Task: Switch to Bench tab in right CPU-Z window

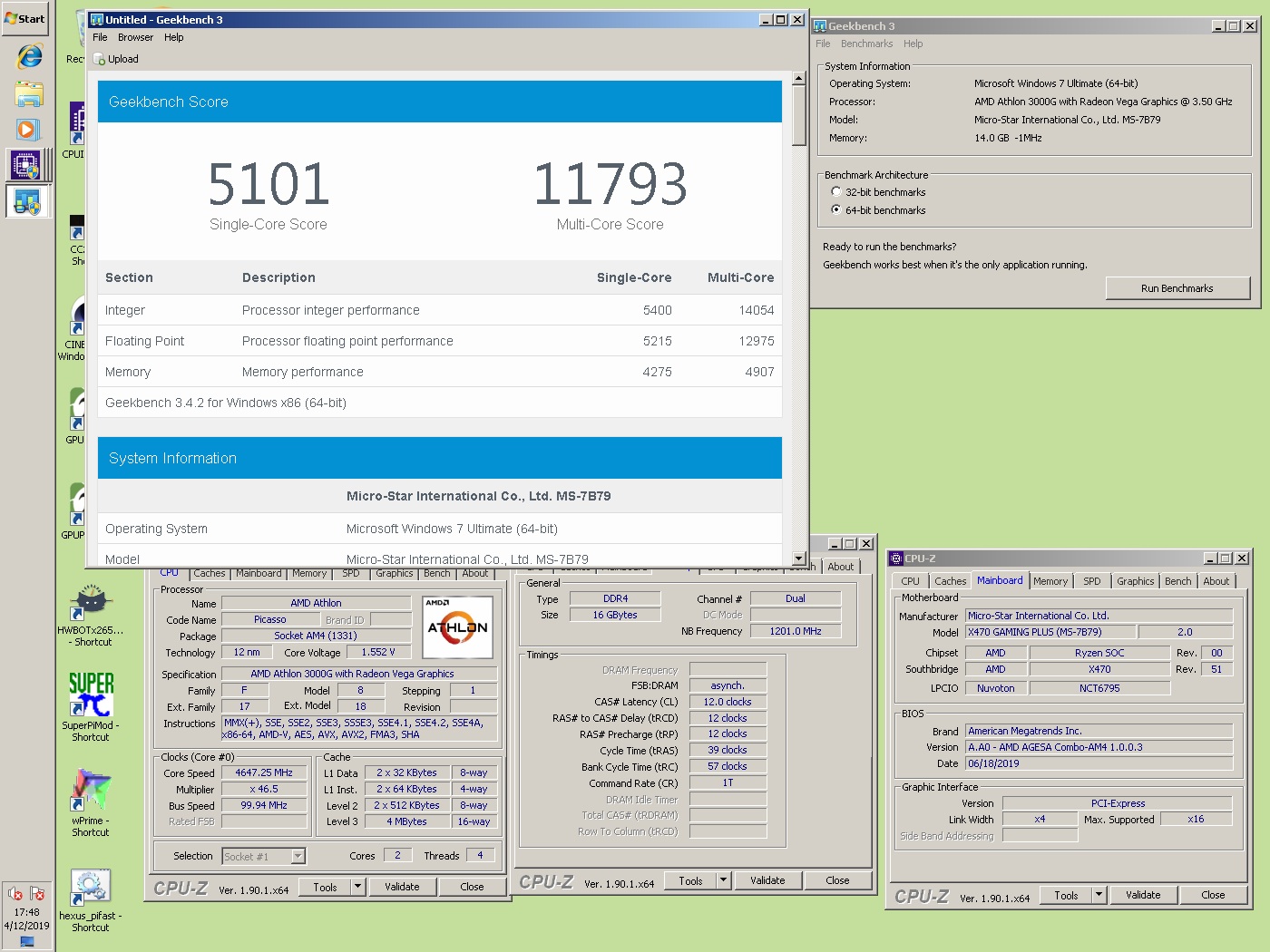Action: 1178,581
